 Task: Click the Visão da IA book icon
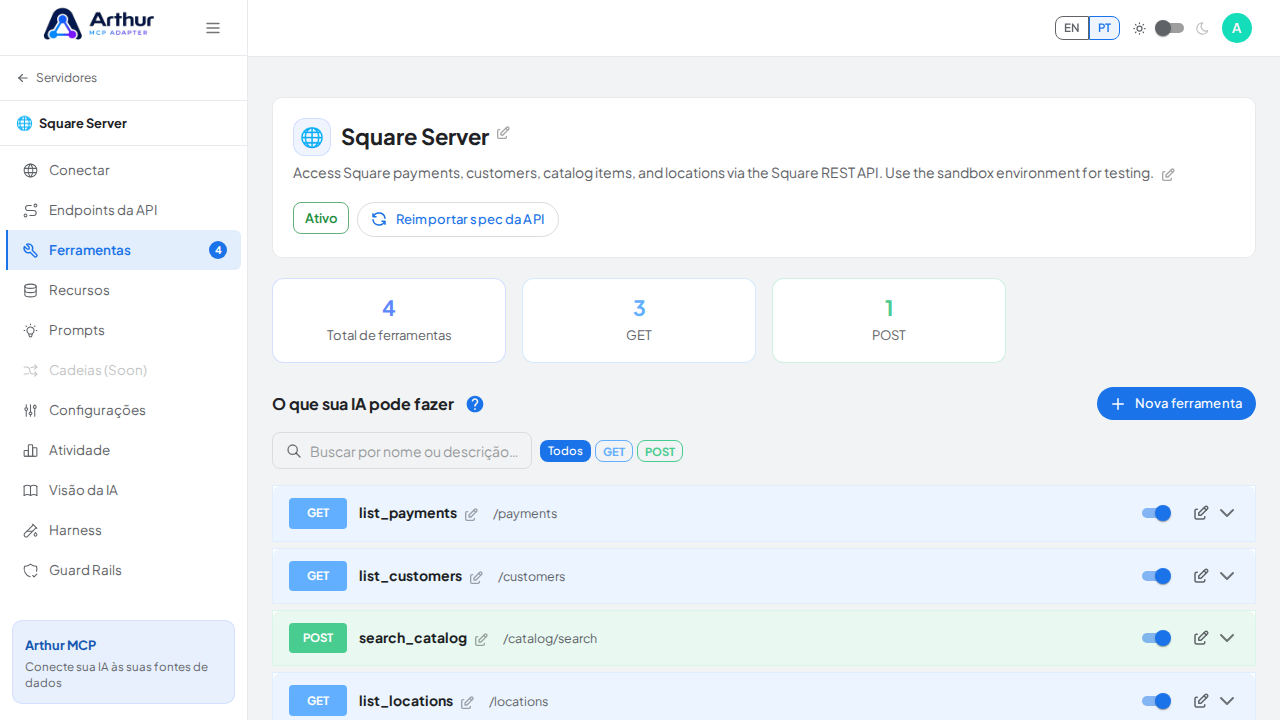[x=31, y=491]
